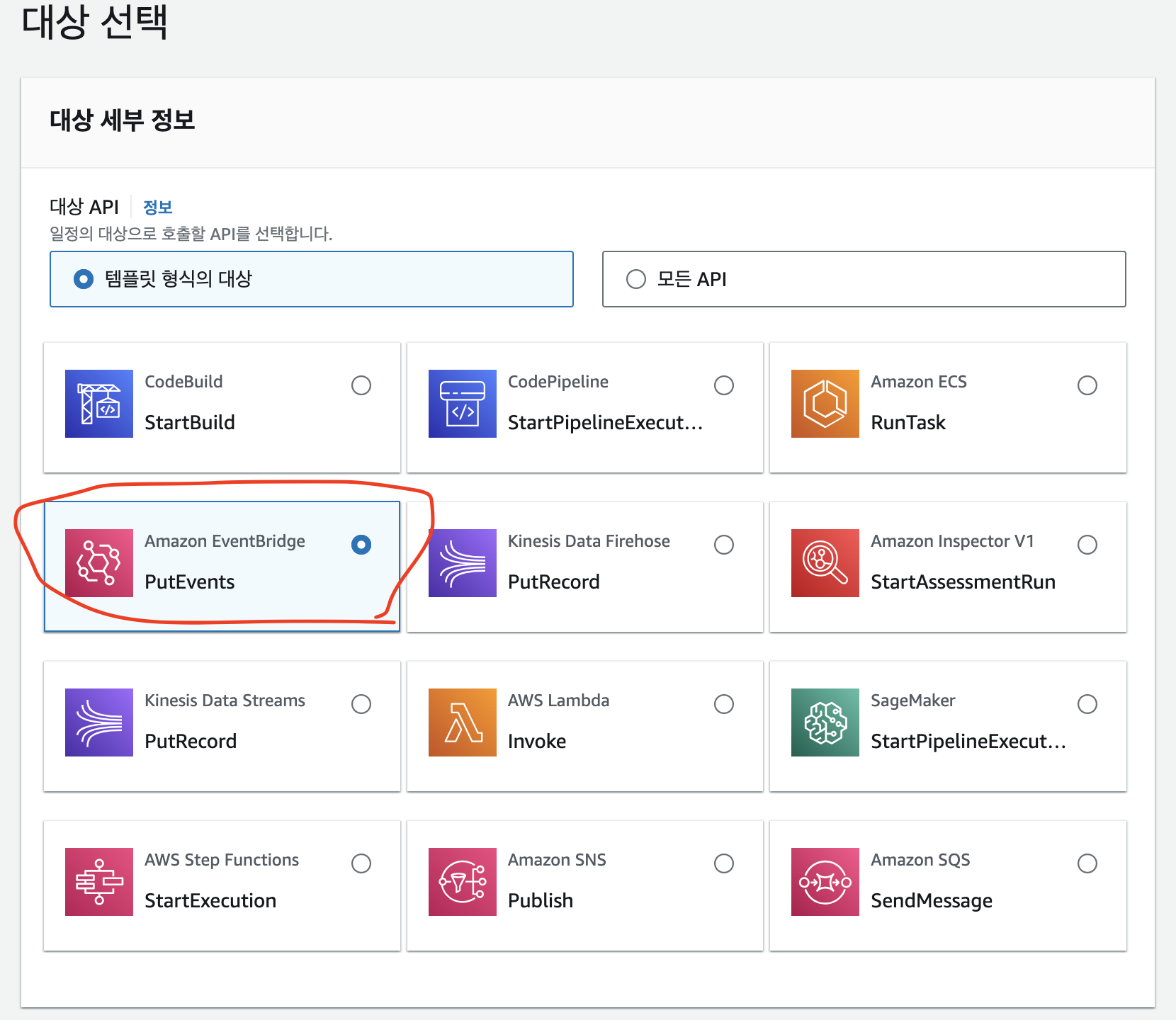
Task: Select the Amazon Inspector V1 radio button
Action: tap(1087, 545)
